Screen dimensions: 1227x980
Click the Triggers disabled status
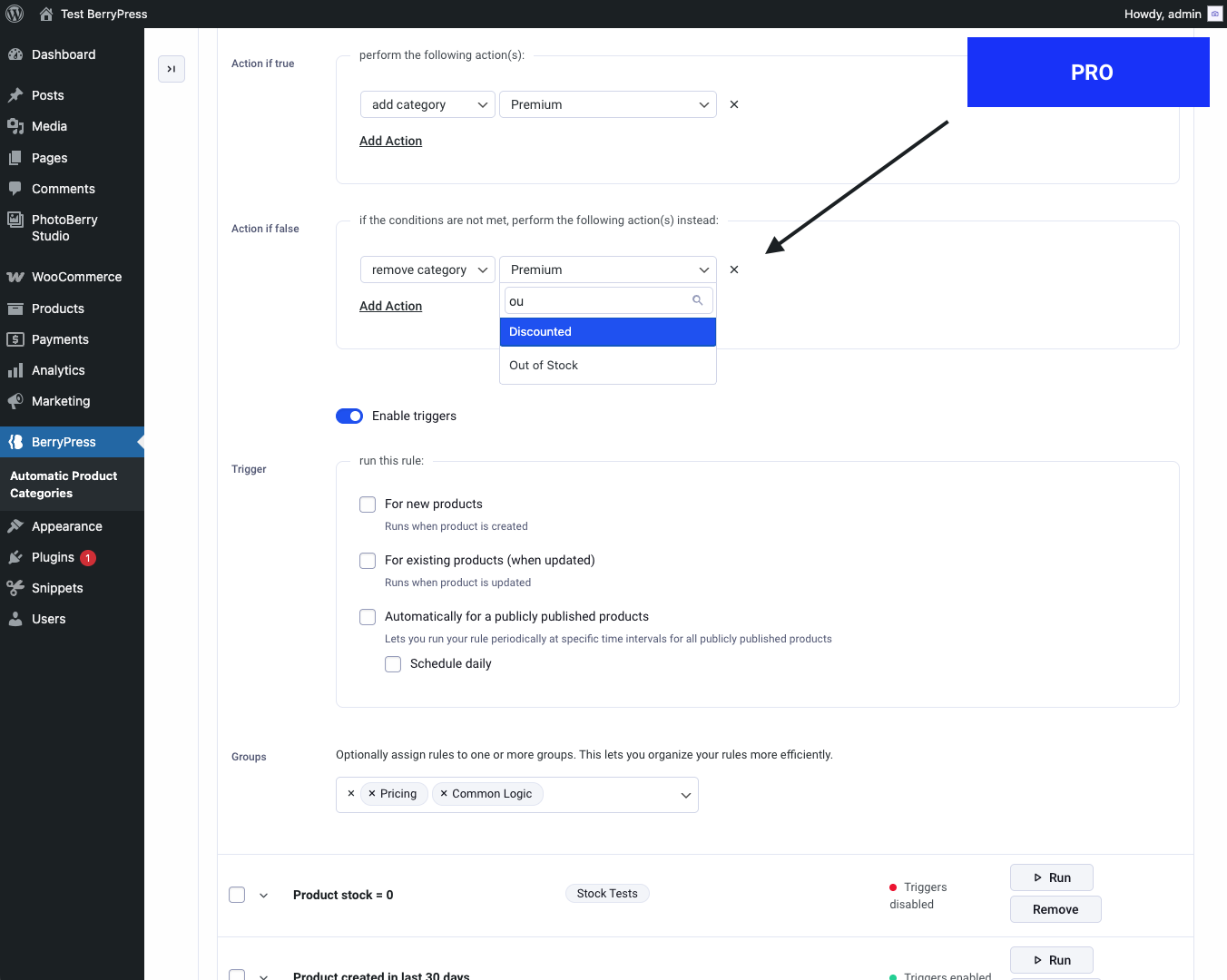(x=918, y=896)
